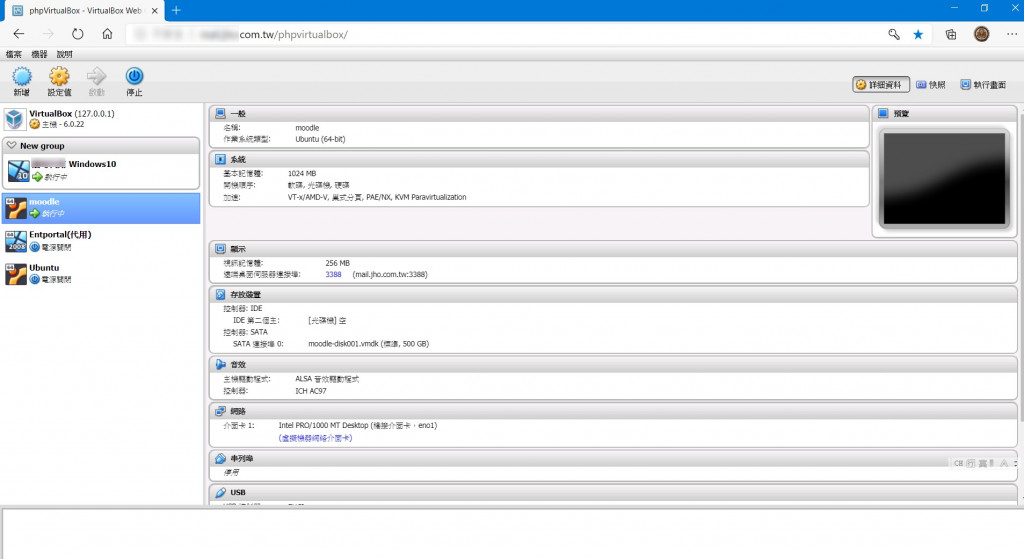
Task: Click the address bar URL field
Action: click(x=503, y=34)
